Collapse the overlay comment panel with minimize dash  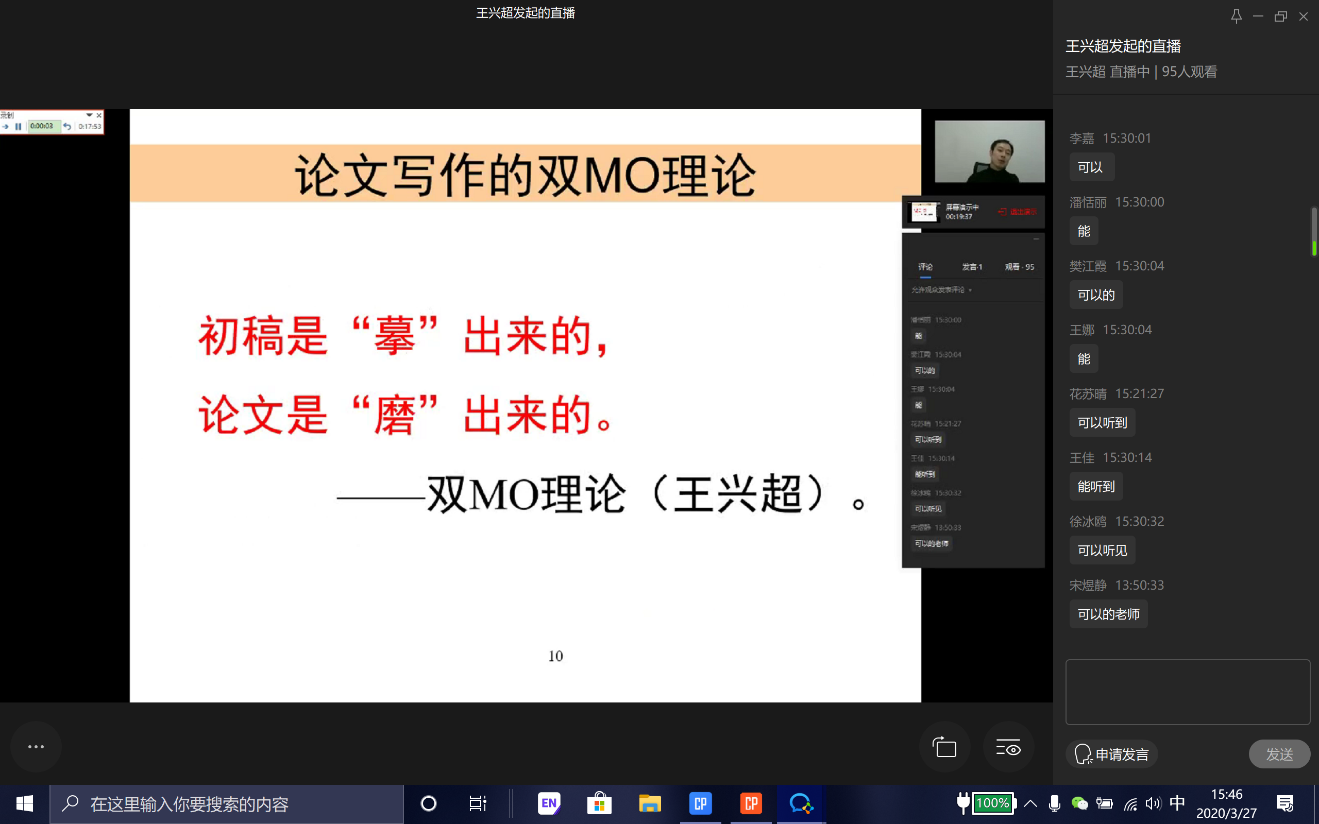pyautogui.click(x=1035, y=239)
